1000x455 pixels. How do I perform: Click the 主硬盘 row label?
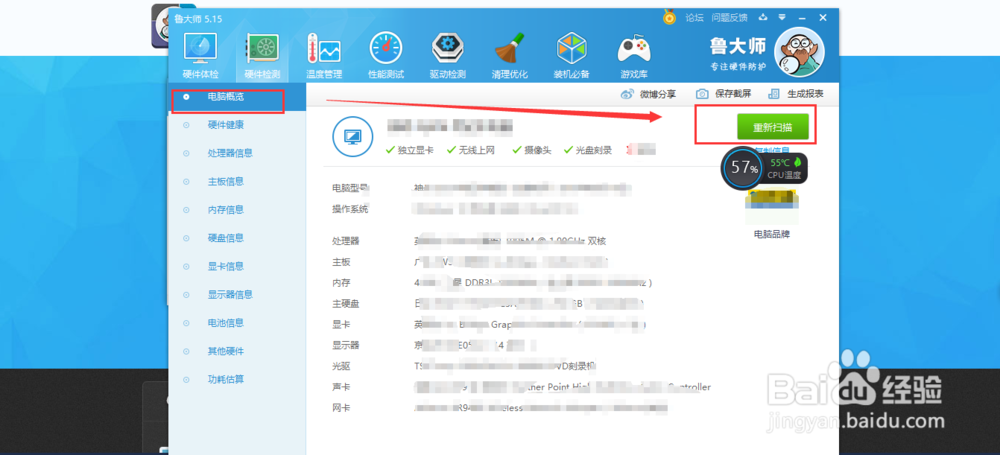pos(346,304)
